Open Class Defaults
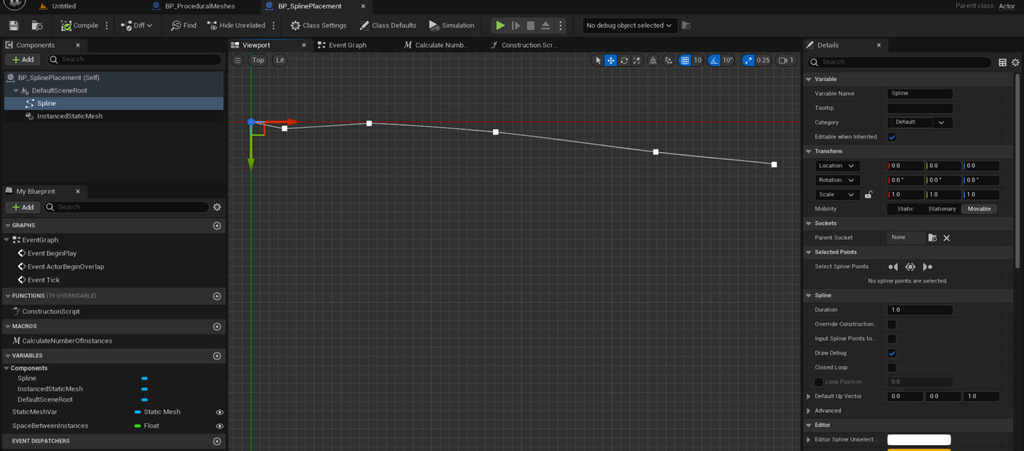This screenshot has height=451, width=1024. (x=387, y=25)
